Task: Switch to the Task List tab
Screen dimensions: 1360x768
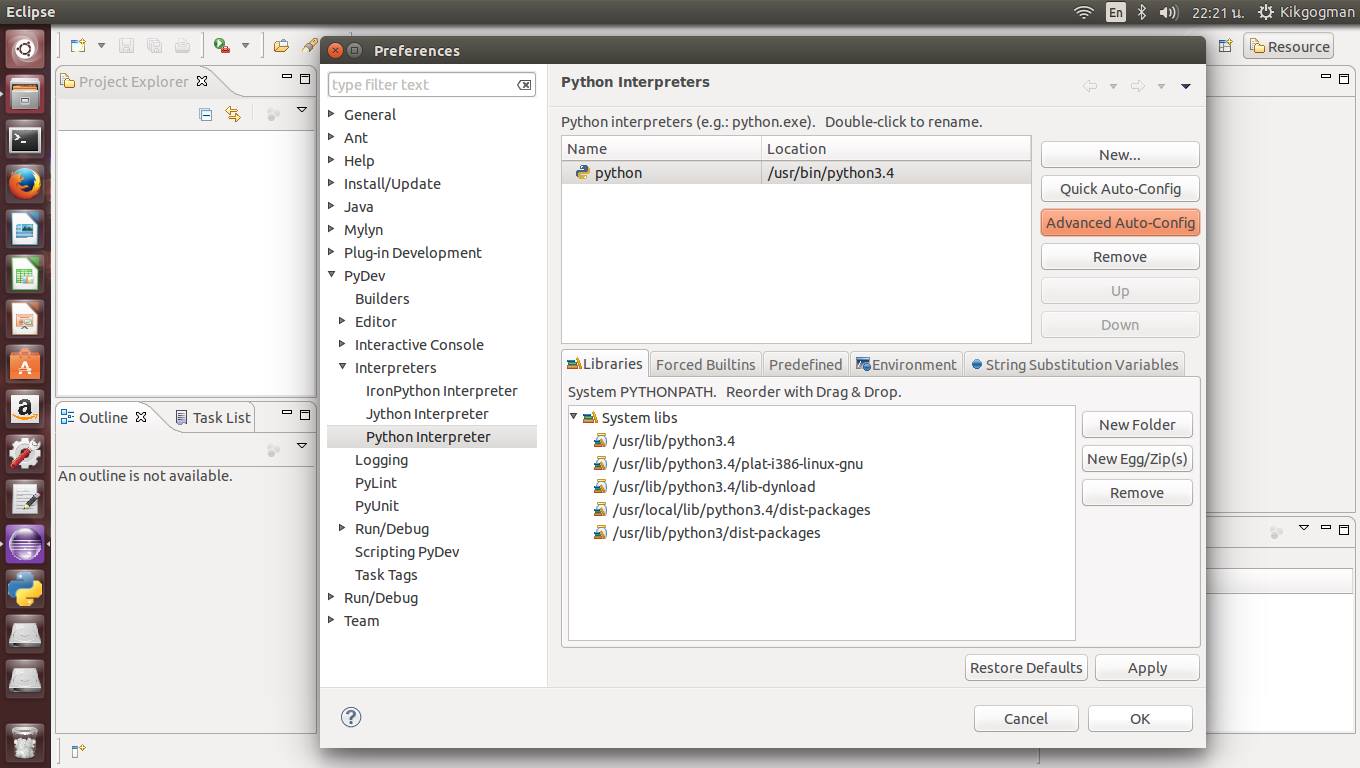Action: point(213,417)
